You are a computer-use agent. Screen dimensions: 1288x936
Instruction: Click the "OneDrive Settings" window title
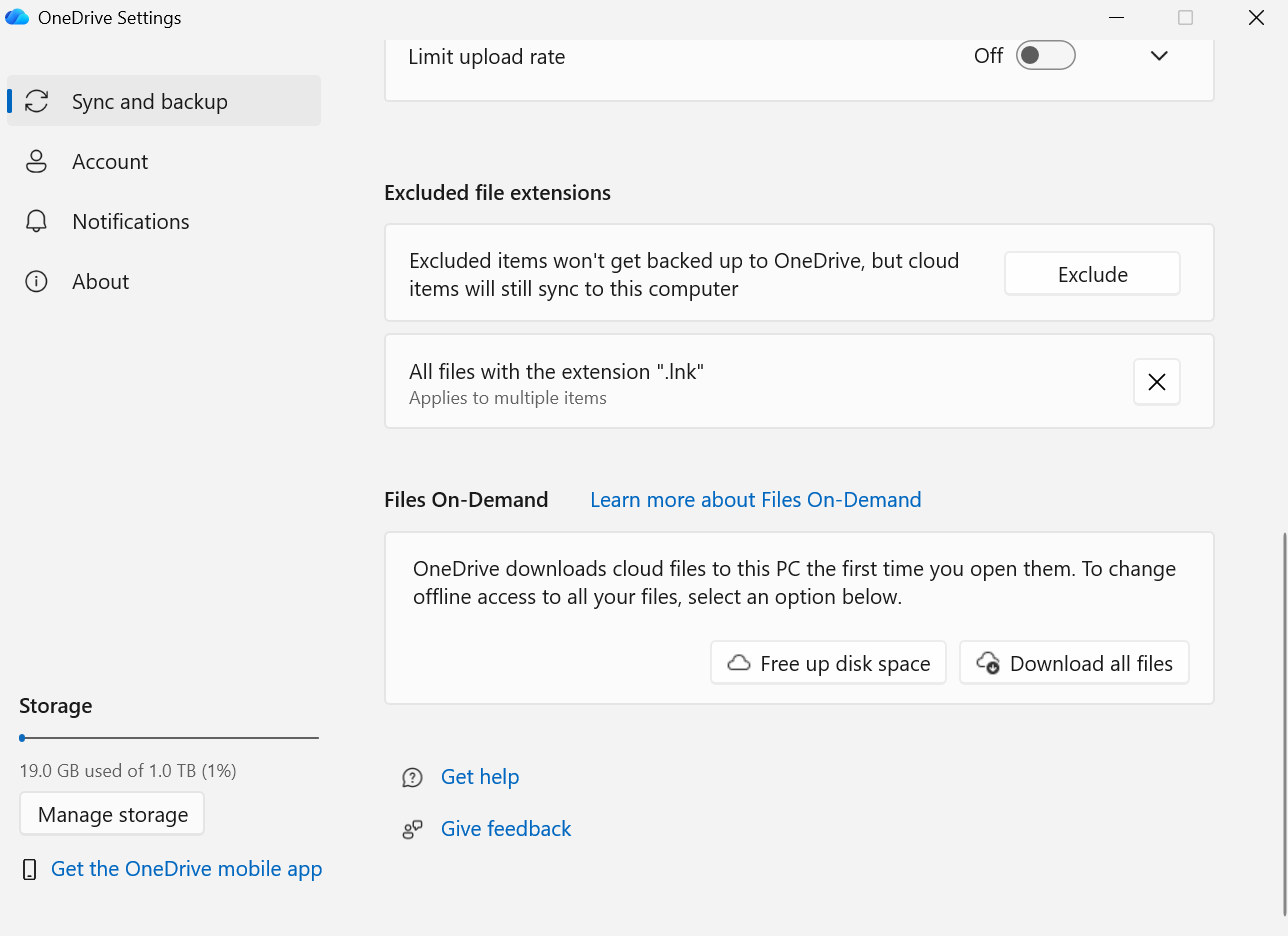pyautogui.click(x=110, y=18)
